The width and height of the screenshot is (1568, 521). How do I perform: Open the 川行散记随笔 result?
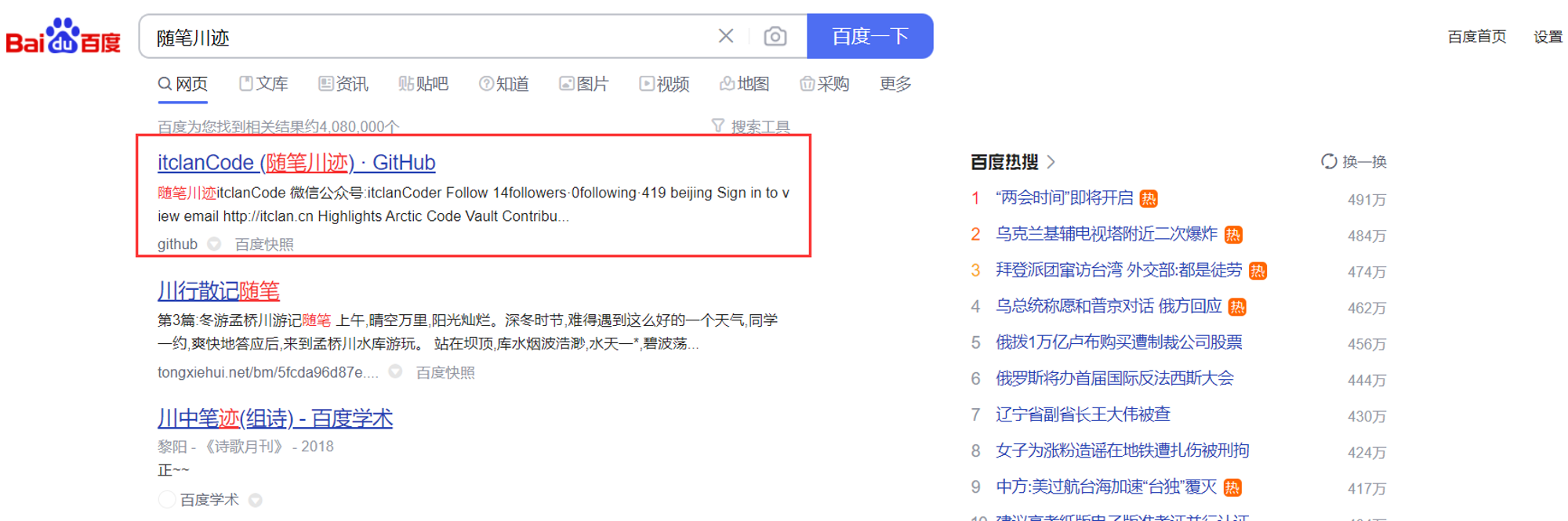(x=219, y=291)
